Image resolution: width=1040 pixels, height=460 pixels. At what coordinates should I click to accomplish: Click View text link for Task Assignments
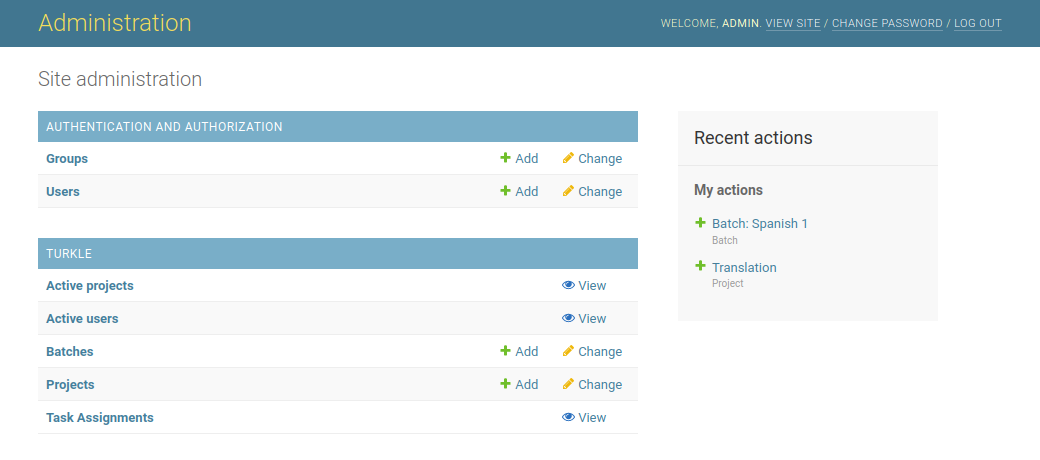pyautogui.click(x=592, y=418)
